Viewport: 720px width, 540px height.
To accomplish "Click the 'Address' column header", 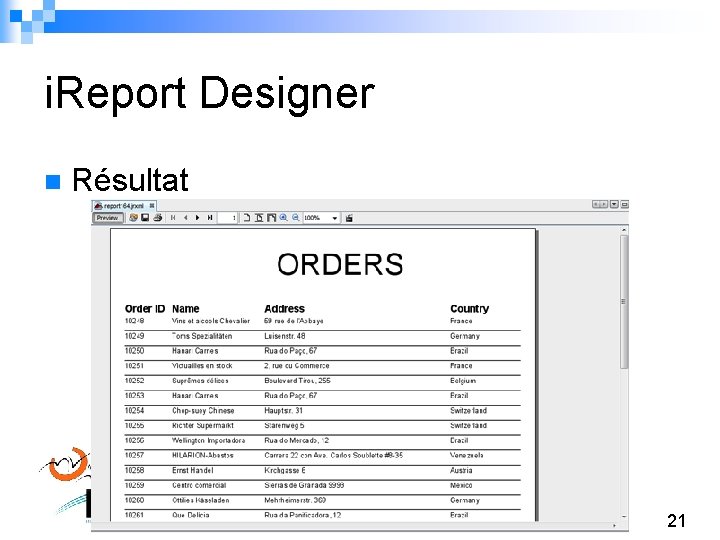I will pyautogui.click(x=285, y=309).
